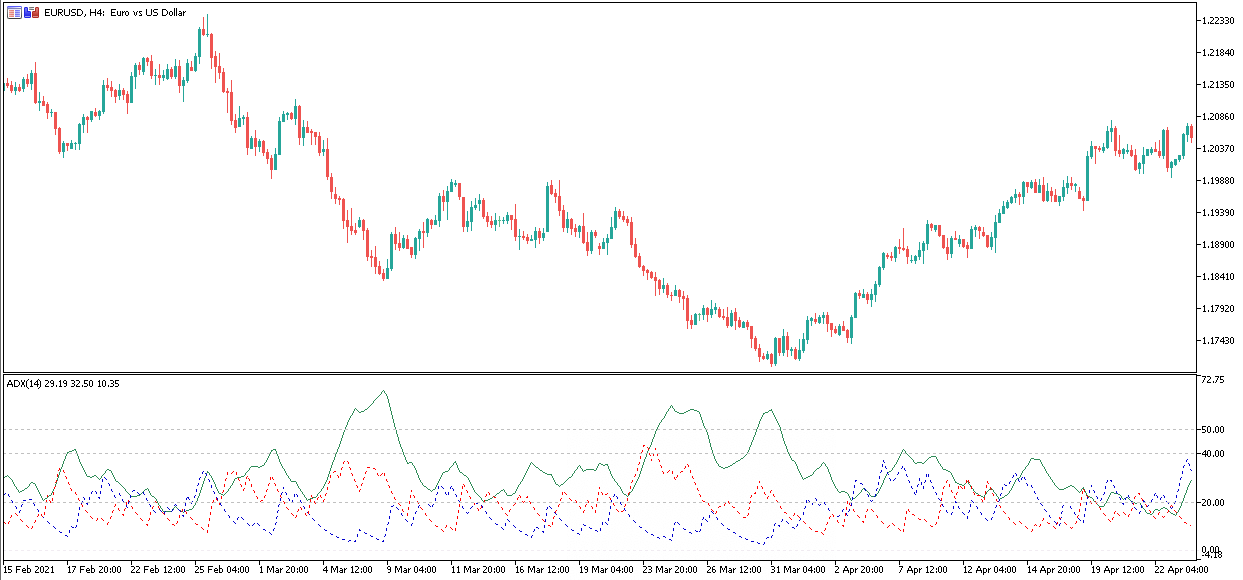Select the EURUSD, H4 chart title
1243x580 pixels.
point(115,12)
